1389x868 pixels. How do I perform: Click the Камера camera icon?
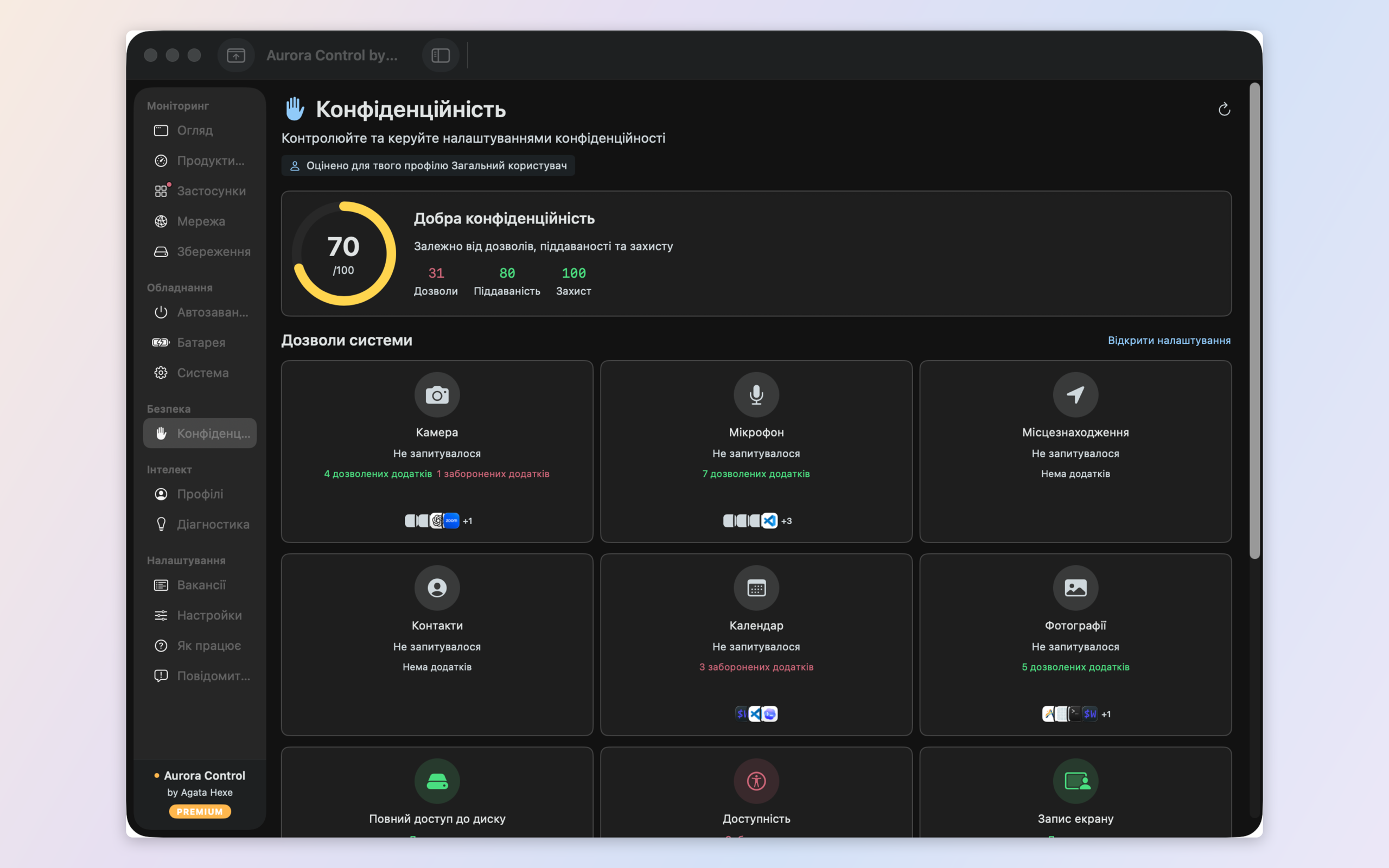point(437,395)
